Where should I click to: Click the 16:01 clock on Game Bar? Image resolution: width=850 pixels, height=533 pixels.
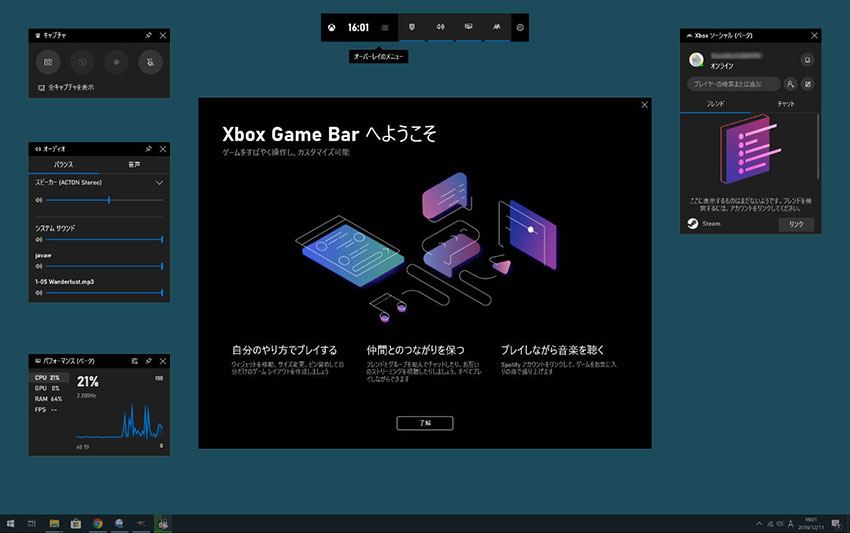358,28
